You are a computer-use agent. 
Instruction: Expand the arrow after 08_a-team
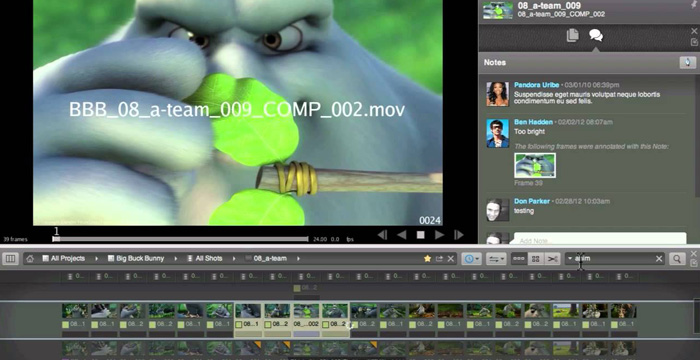pos(298,259)
